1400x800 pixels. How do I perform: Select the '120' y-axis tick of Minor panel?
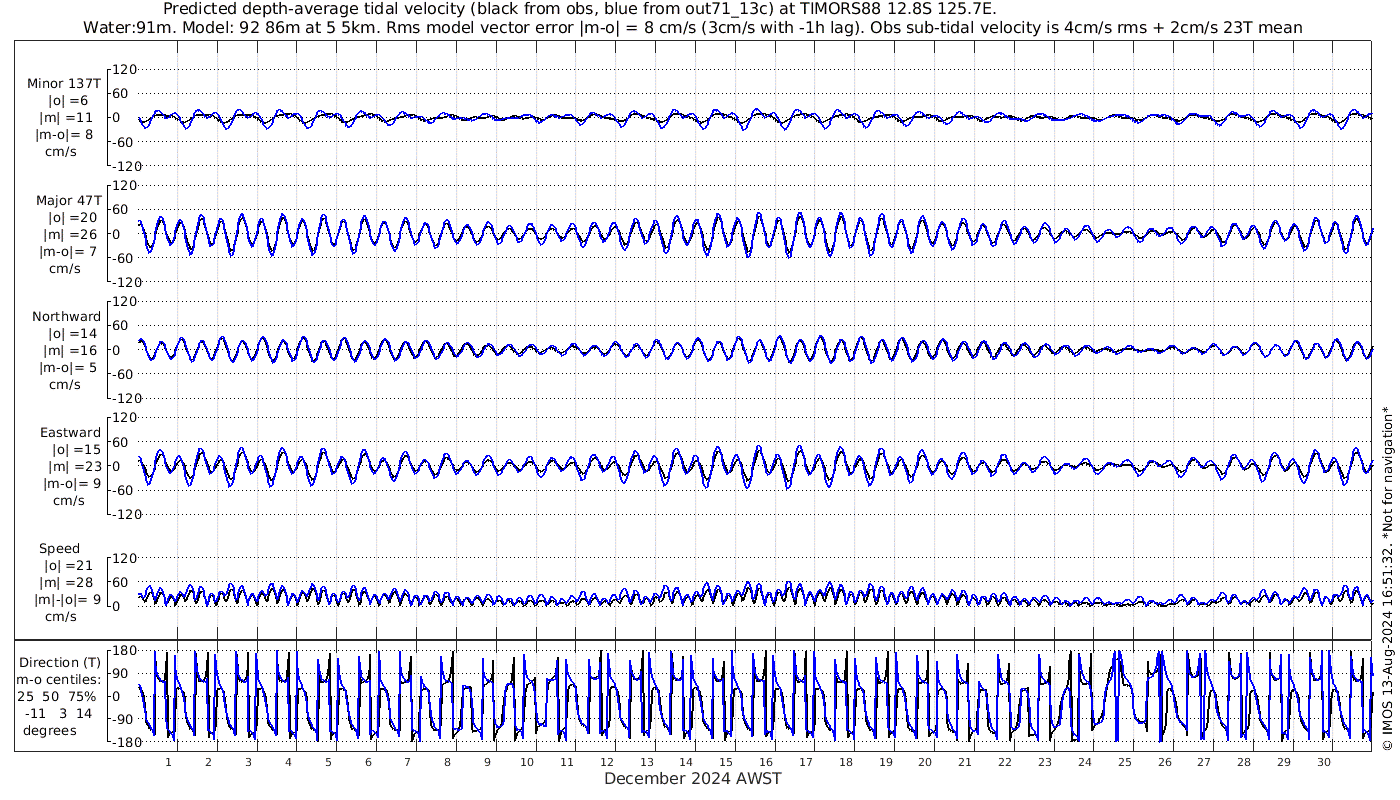click(x=122, y=70)
